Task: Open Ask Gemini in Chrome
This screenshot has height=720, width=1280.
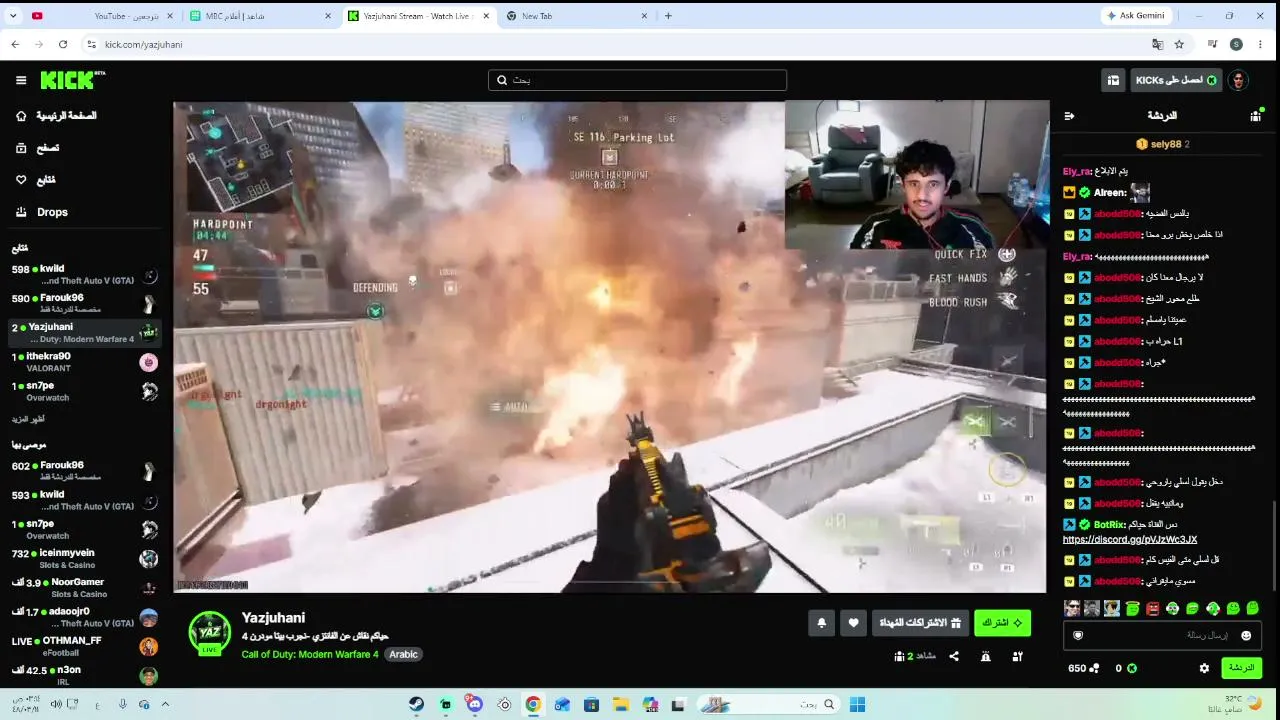Action: [x=1136, y=16]
